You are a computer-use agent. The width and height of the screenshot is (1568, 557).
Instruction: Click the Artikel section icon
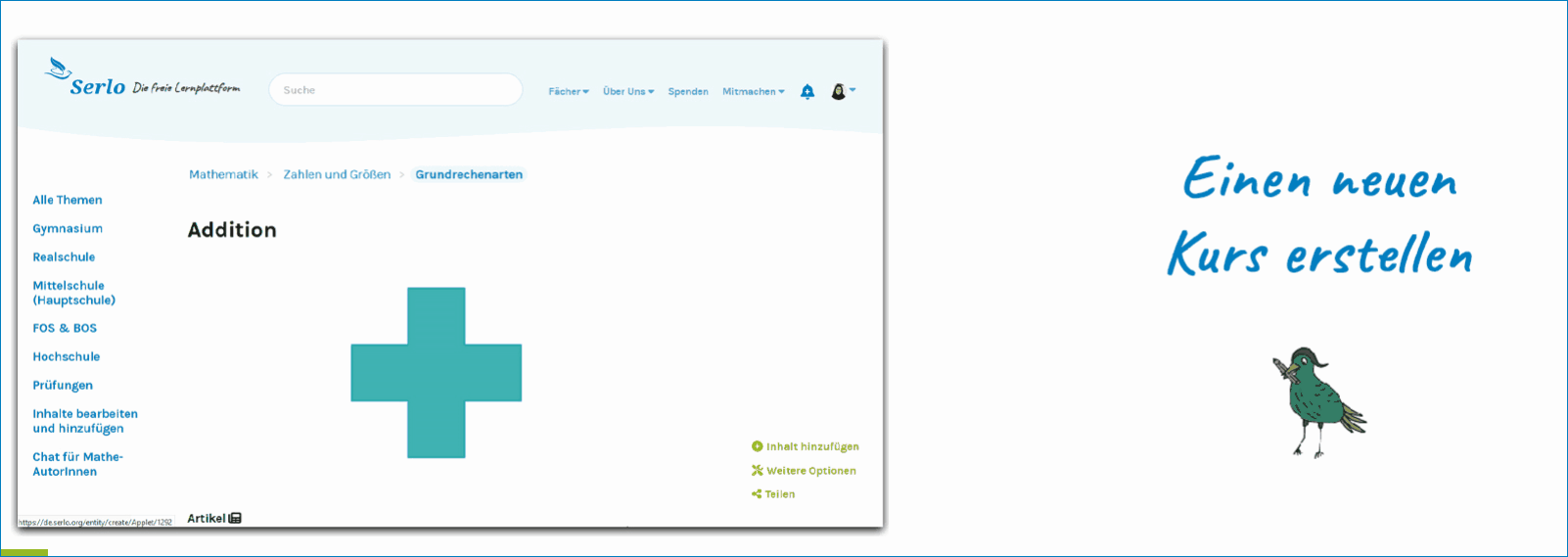pyautogui.click(x=235, y=518)
